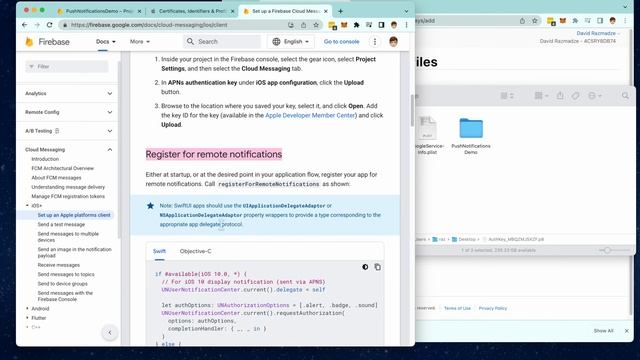640x360 pixels.
Task: Expand the Android tree node
Action: click(27, 309)
